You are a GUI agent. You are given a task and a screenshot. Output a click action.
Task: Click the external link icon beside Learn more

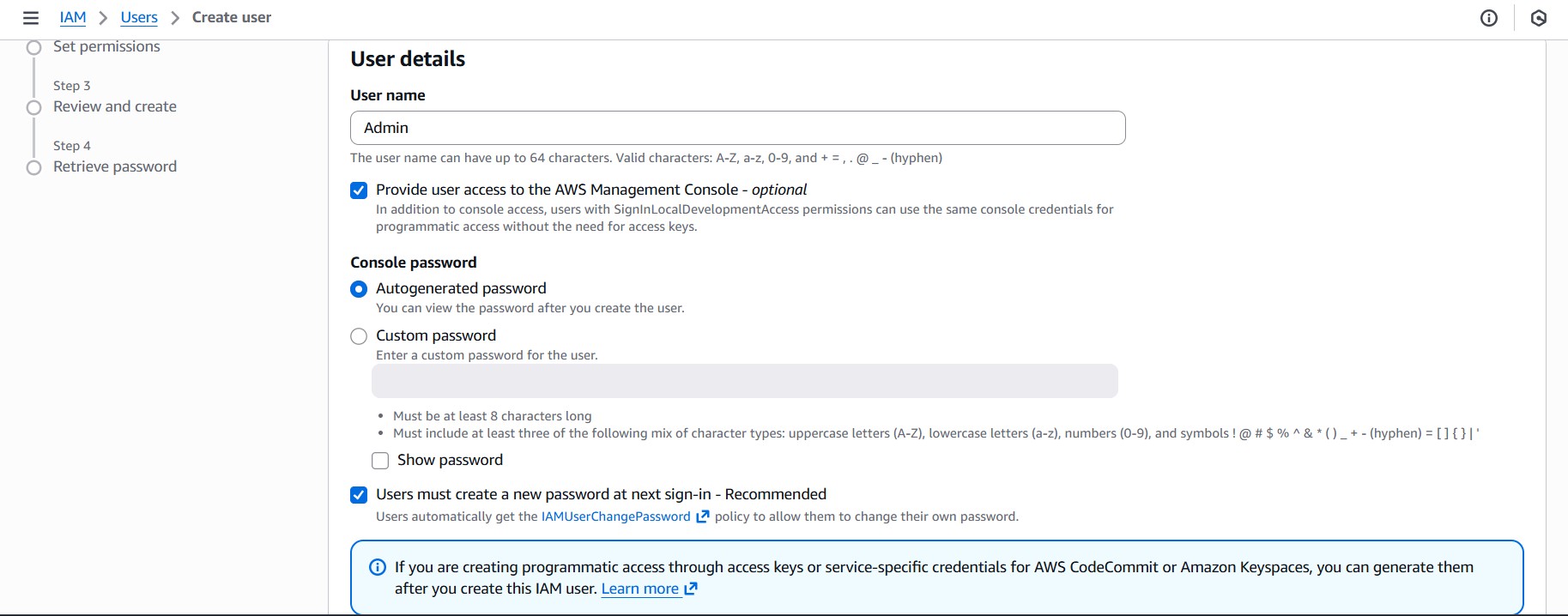point(689,589)
